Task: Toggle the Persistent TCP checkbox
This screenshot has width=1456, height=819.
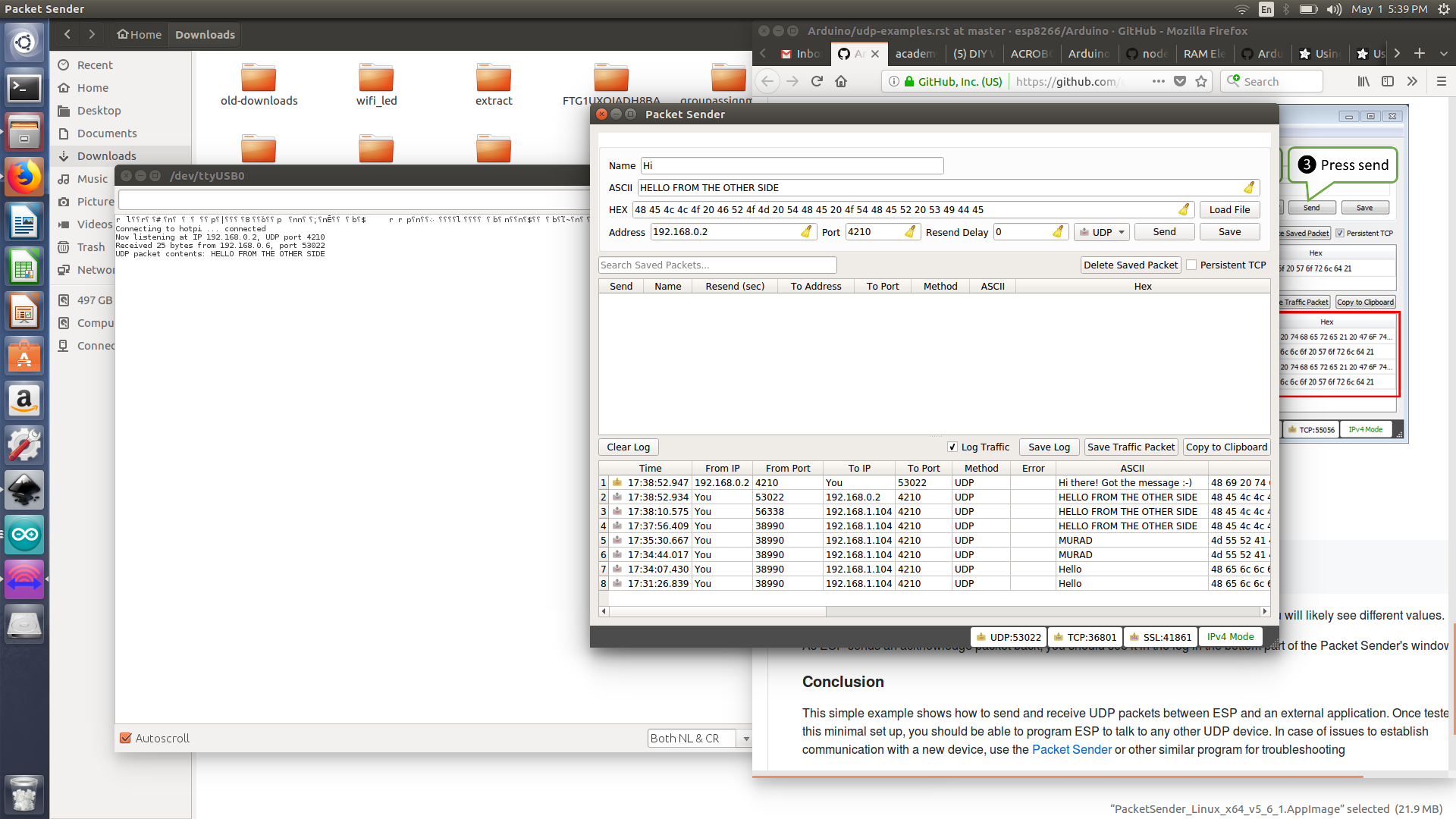Action: (1191, 265)
